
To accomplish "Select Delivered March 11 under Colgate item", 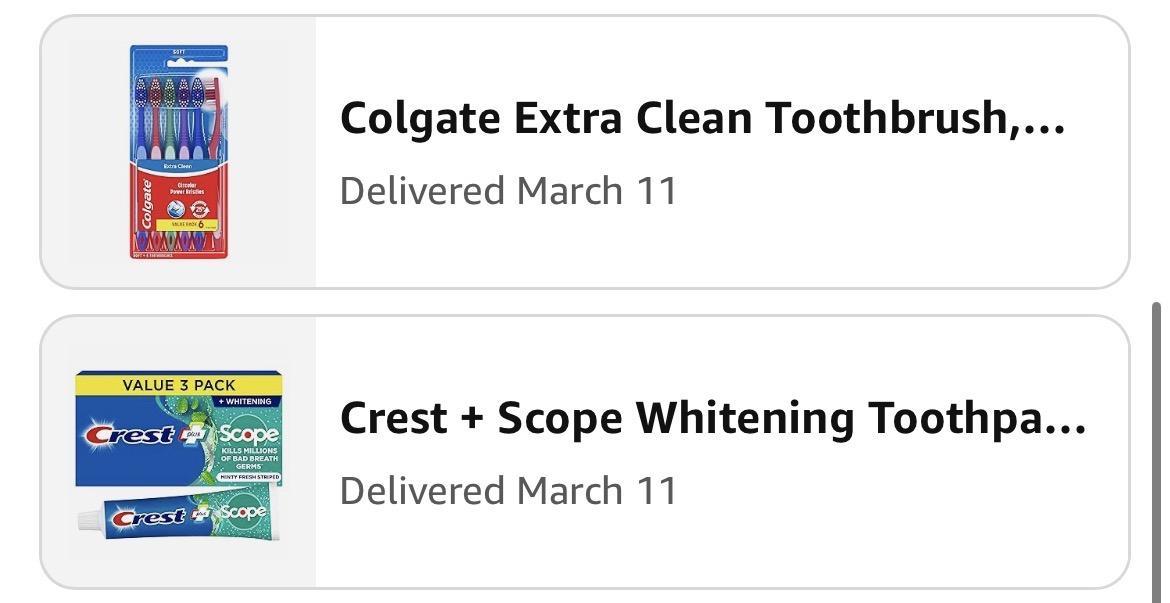I will (508, 190).
